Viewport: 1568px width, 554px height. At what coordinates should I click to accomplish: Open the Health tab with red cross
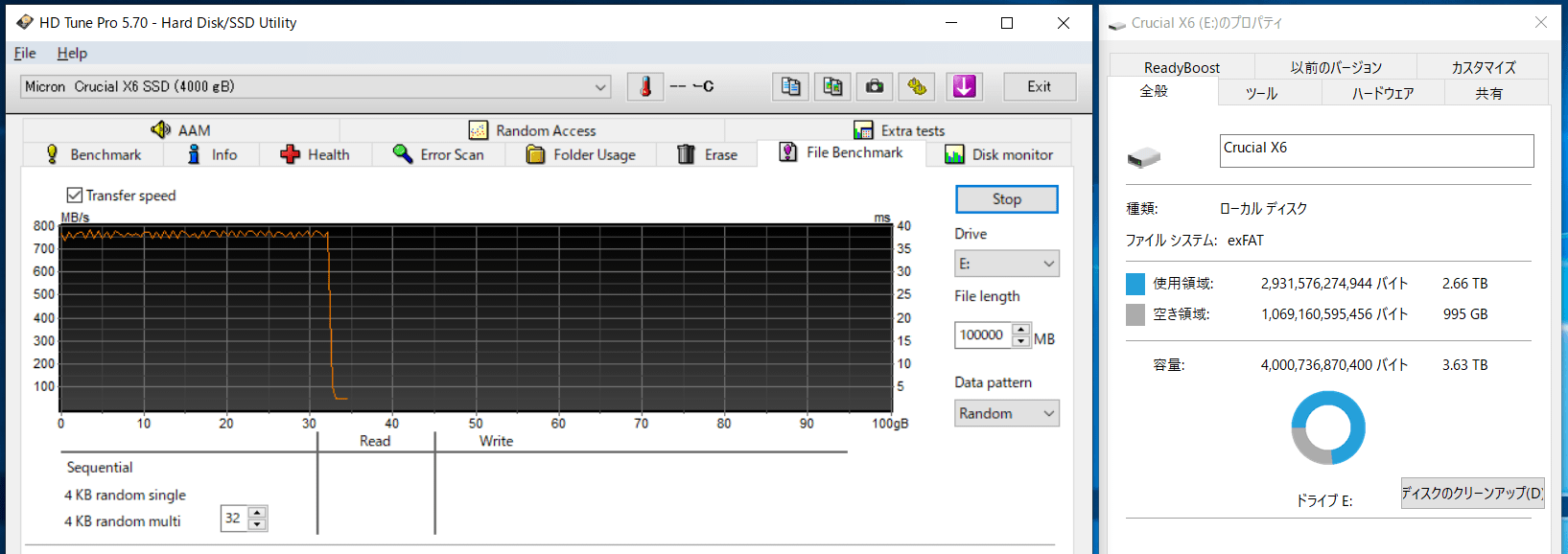(x=316, y=154)
